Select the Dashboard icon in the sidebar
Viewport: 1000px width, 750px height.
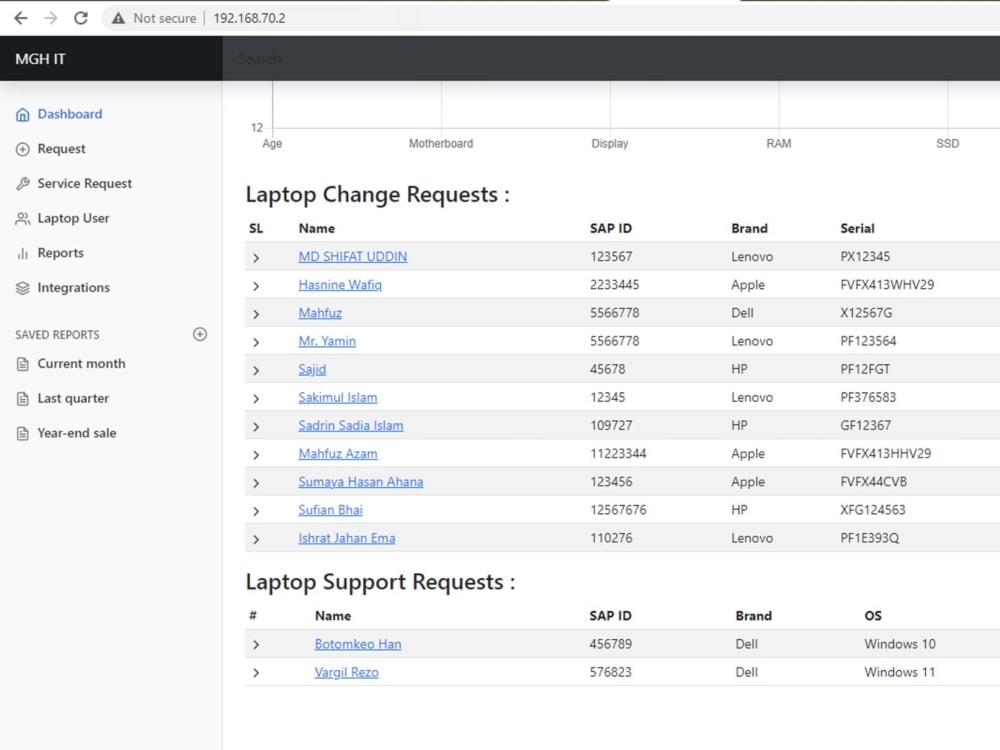[22, 114]
